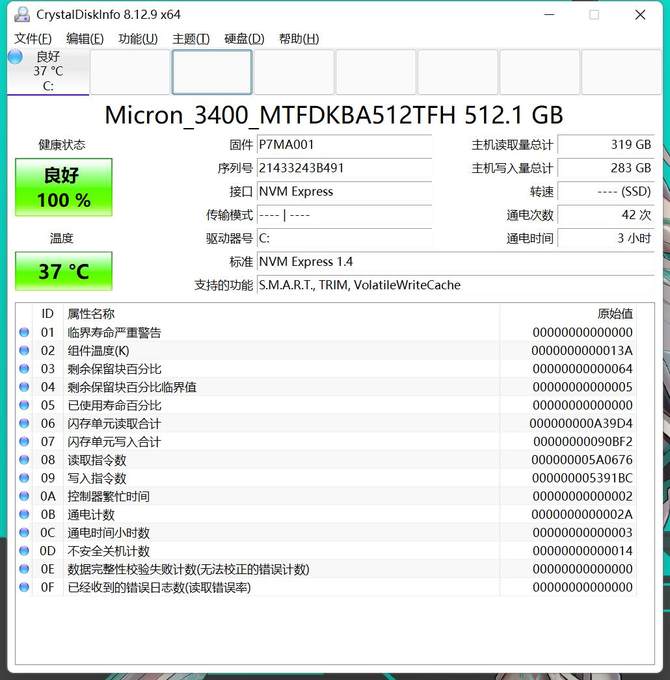Click the status orb of row 04 剩余保留块百分比临界值

tap(24, 387)
